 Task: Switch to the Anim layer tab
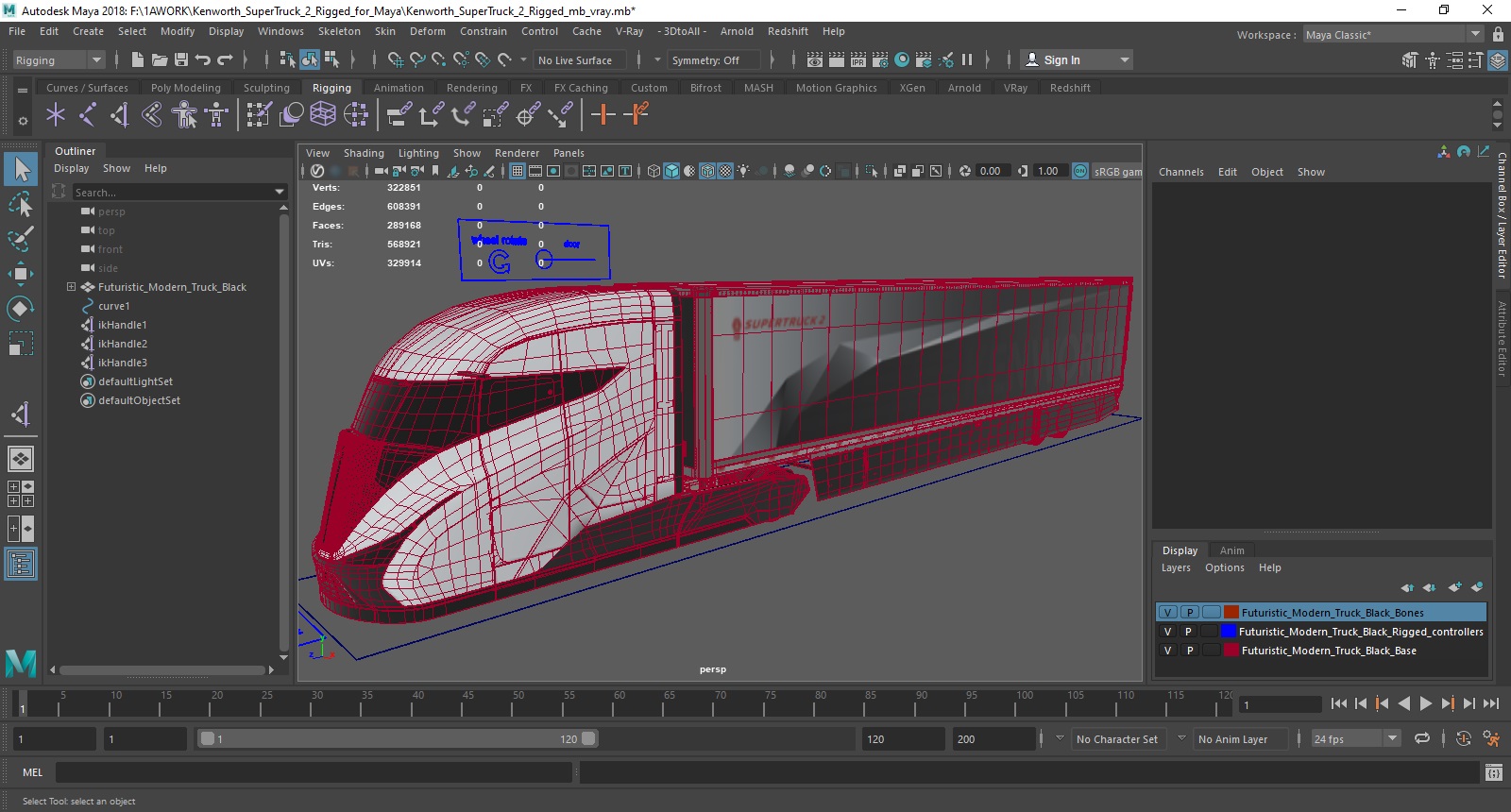[x=1231, y=550]
